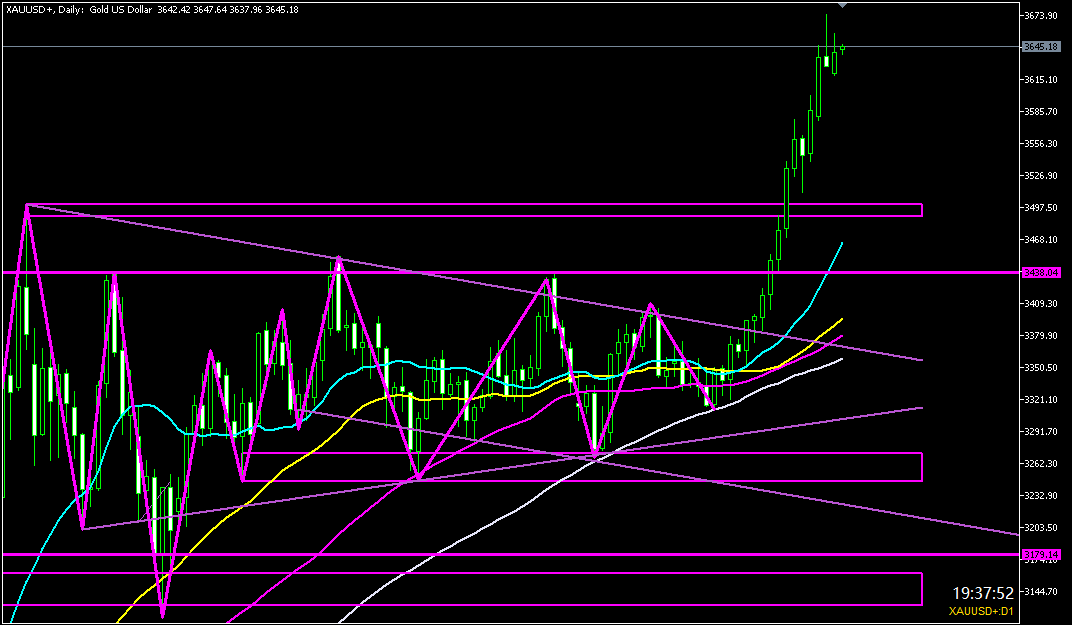Screen dimensions: 1072x625
Task: Click the 3321.10 price scale label
Action: click(x=1041, y=400)
